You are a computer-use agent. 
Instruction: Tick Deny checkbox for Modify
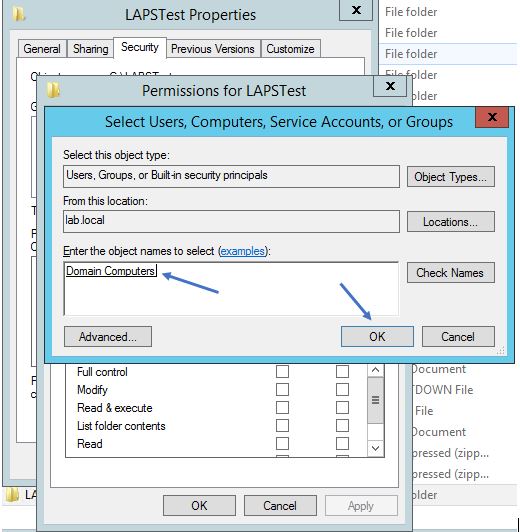coord(342,390)
